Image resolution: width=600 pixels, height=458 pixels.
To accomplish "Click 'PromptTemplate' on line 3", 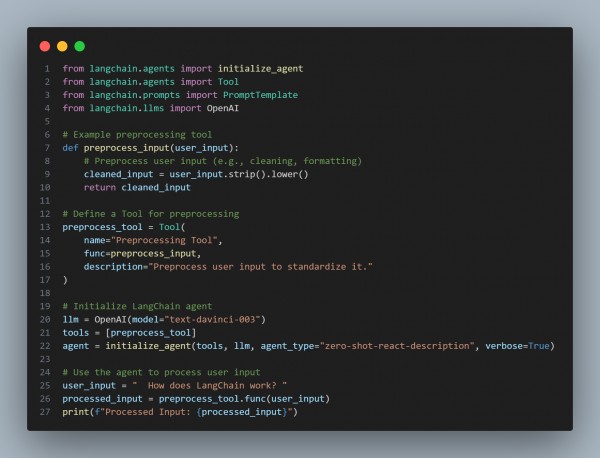I will point(261,95).
